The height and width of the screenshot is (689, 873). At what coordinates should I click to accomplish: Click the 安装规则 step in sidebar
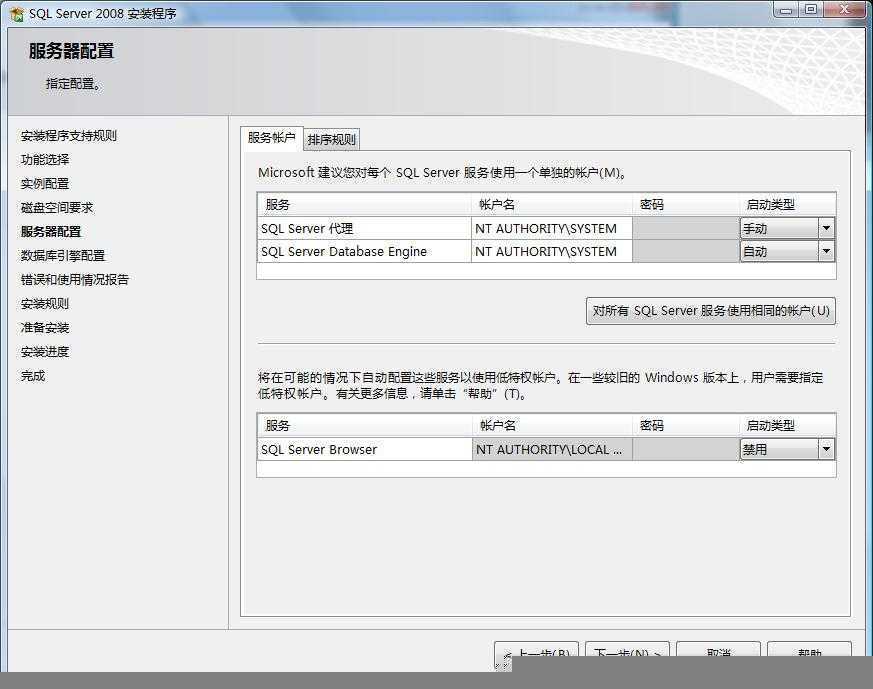45,304
